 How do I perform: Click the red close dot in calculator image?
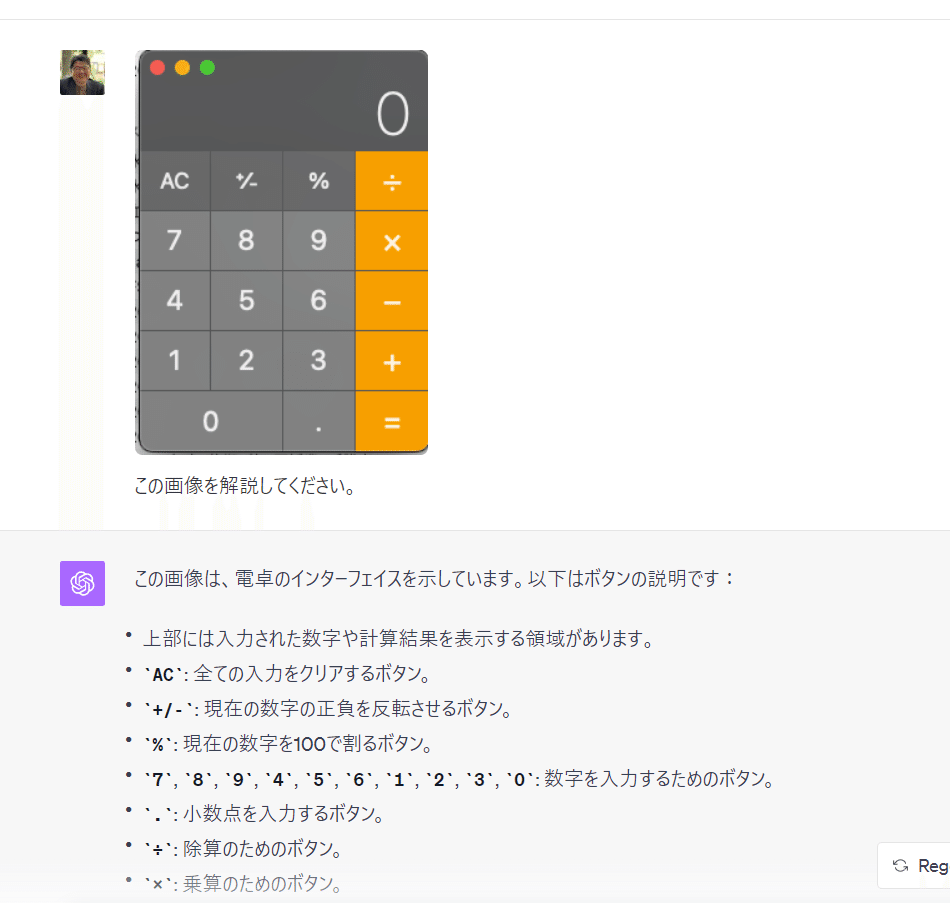158,67
